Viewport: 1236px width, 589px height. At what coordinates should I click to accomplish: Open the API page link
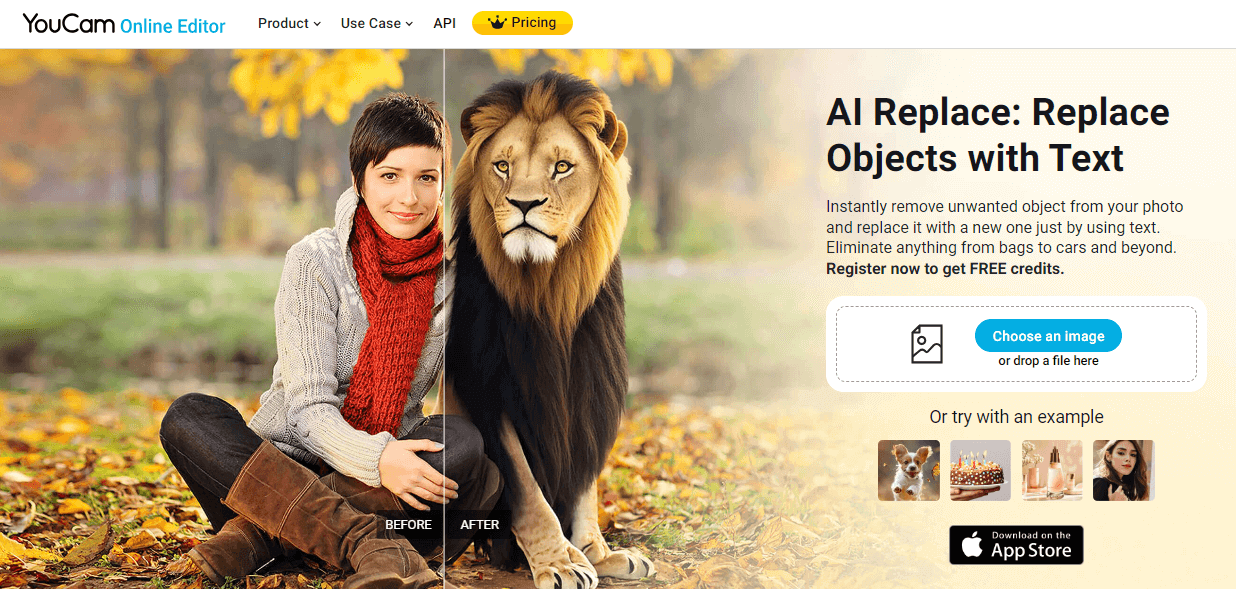coord(444,23)
